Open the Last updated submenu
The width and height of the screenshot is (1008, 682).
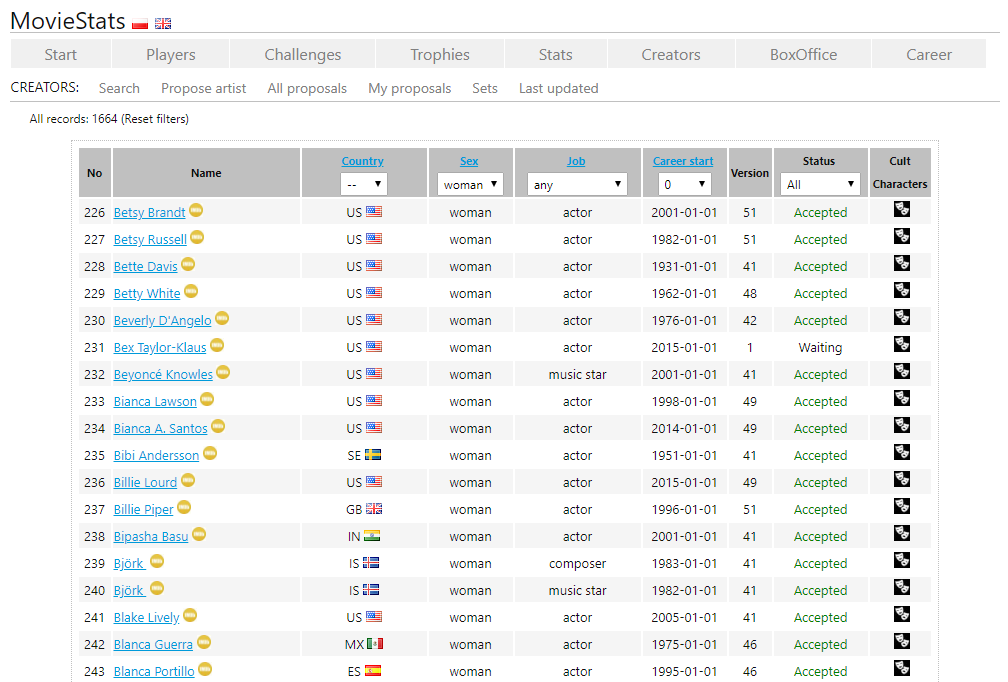pyautogui.click(x=559, y=89)
